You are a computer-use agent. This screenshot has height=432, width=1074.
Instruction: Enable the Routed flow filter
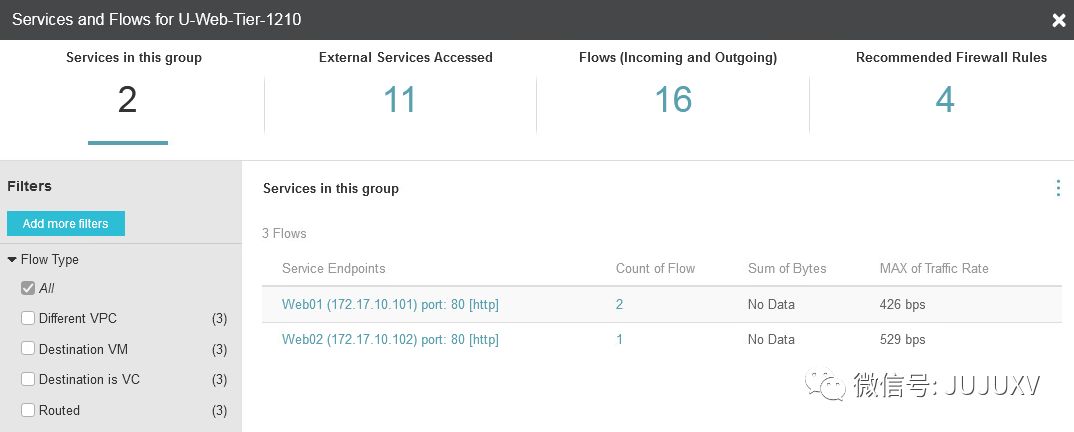(28, 410)
